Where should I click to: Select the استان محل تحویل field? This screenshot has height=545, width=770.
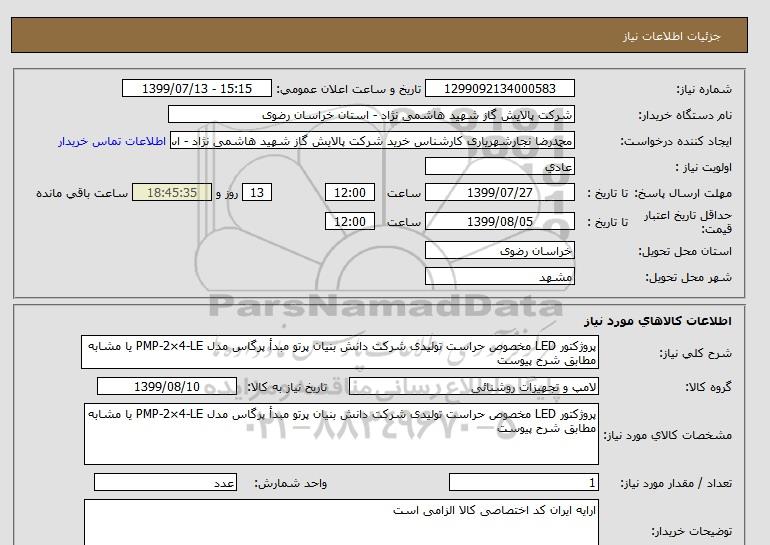click(501, 252)
